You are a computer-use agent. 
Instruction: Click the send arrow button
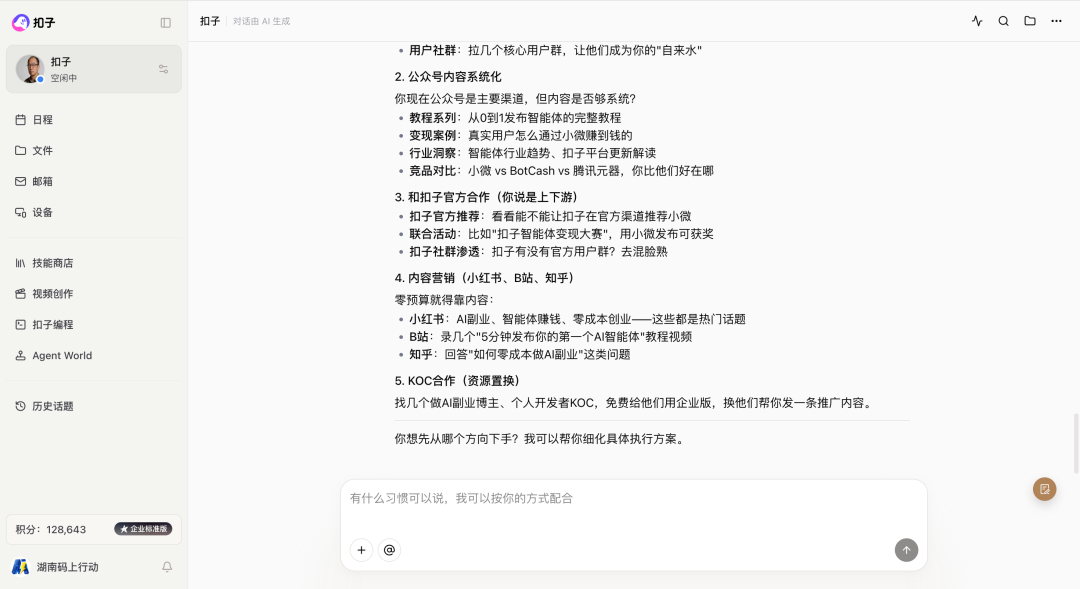pyautogui.click(x=906, y=550)
